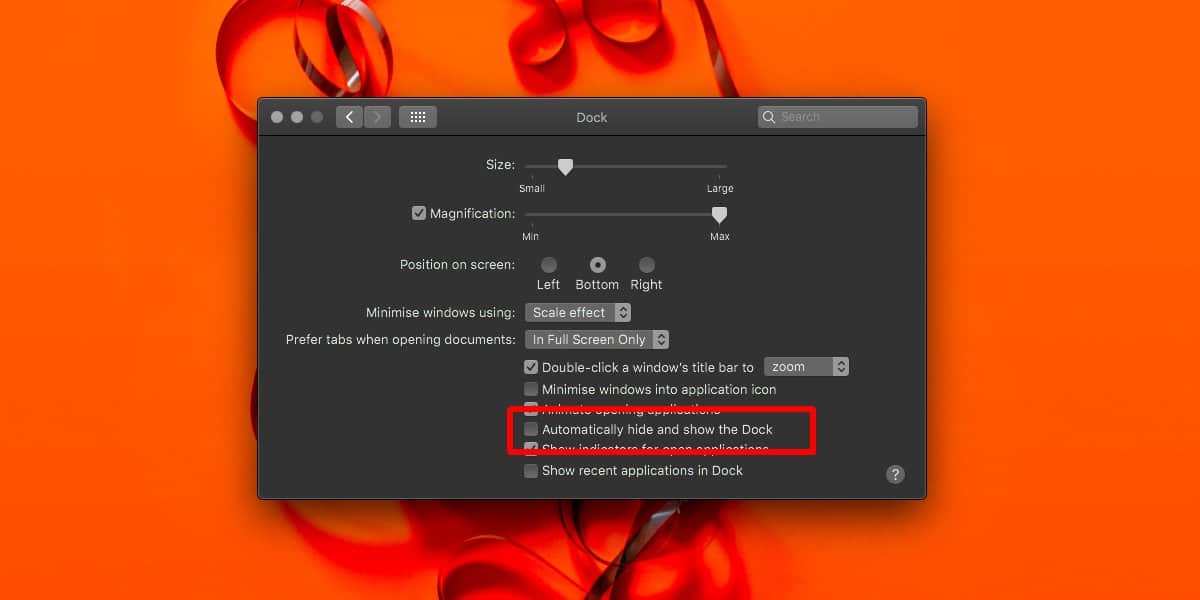The height and width of the screenshot is (600, 1200).
Task: Click inside the Search field
Action: (845, 117)
